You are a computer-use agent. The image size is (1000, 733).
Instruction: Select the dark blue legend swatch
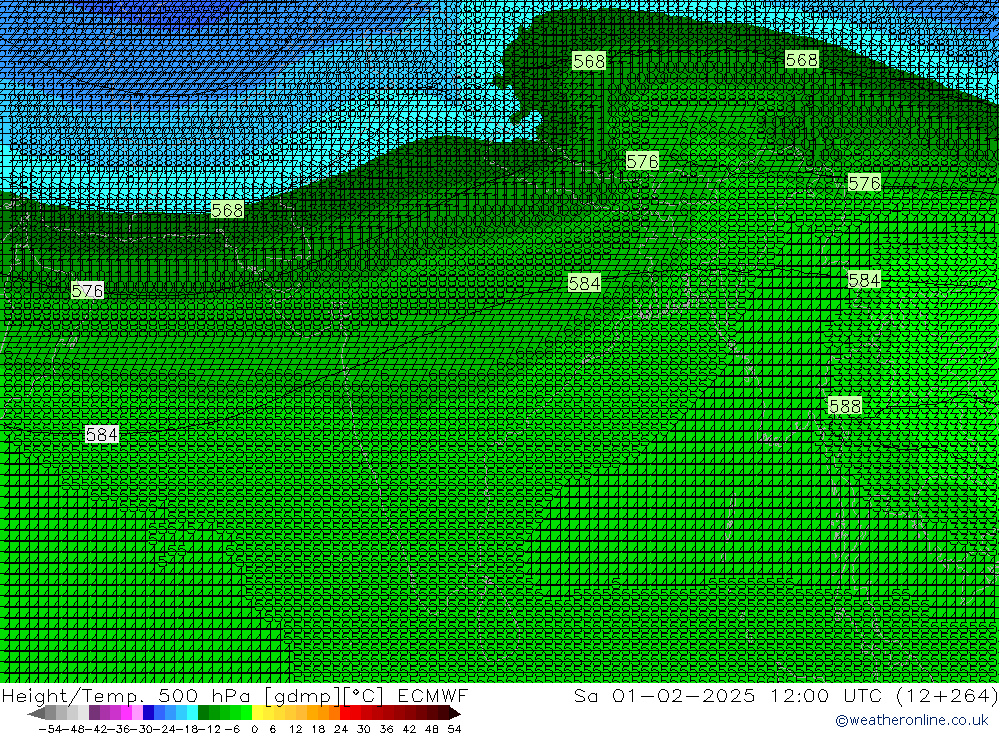[x=148, y=713]
